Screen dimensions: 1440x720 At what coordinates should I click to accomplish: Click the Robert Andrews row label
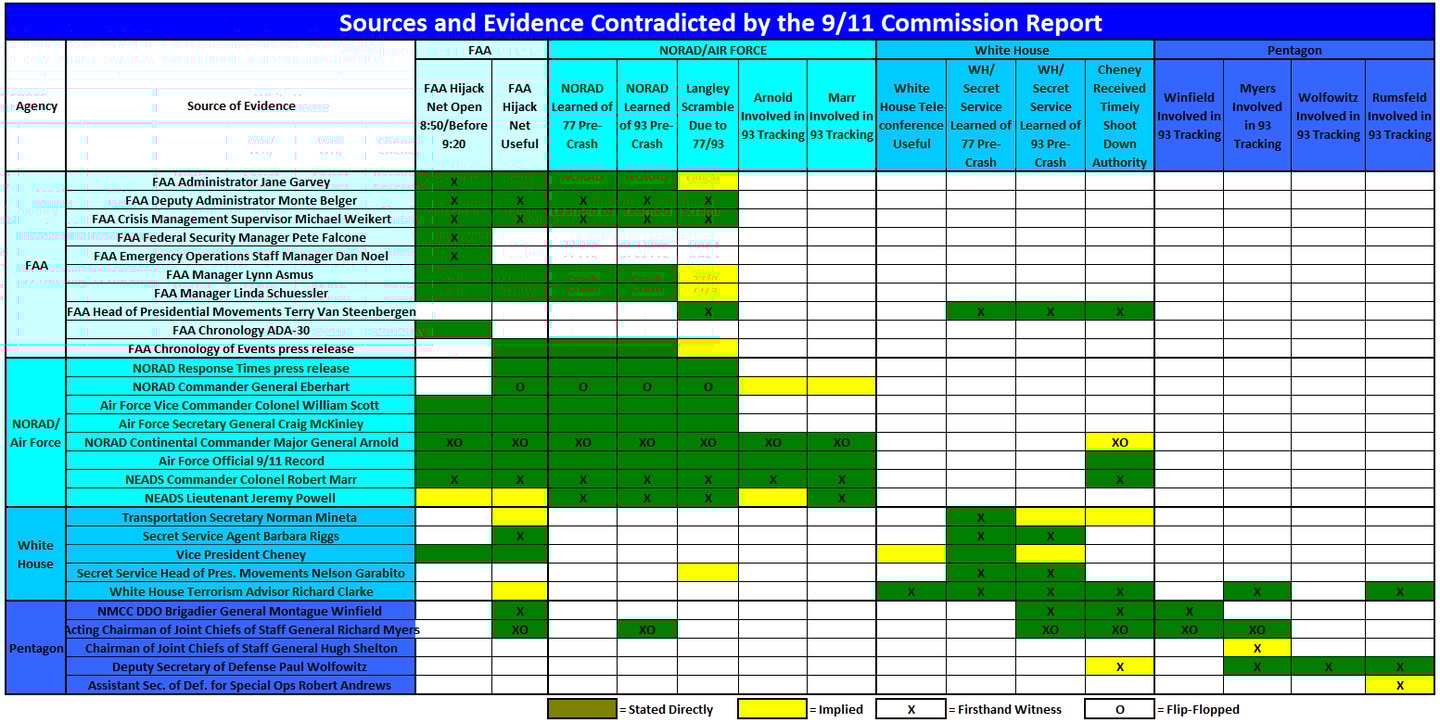(x=241, y=685)
